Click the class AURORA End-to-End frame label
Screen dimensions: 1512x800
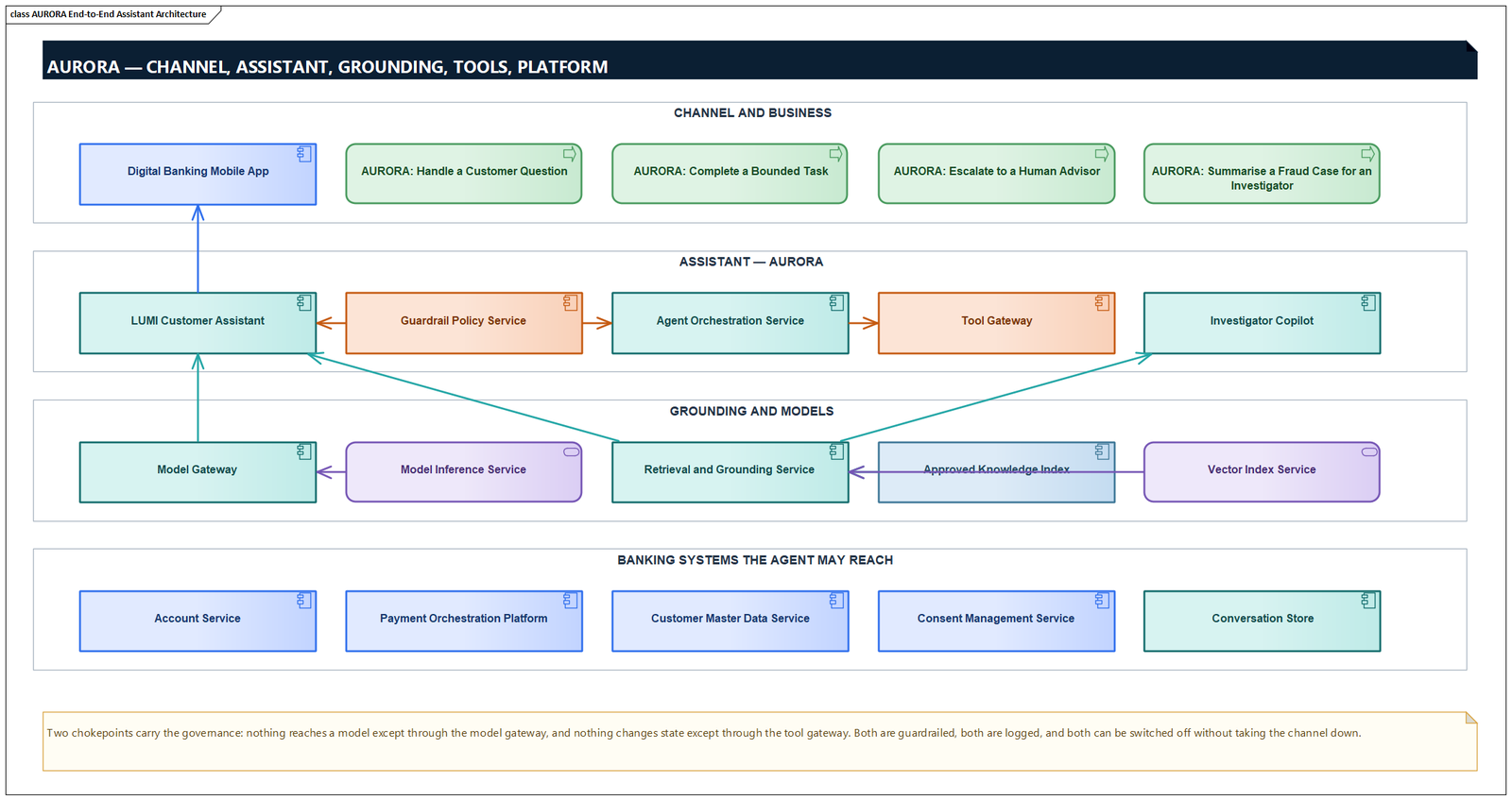(108, 14)
